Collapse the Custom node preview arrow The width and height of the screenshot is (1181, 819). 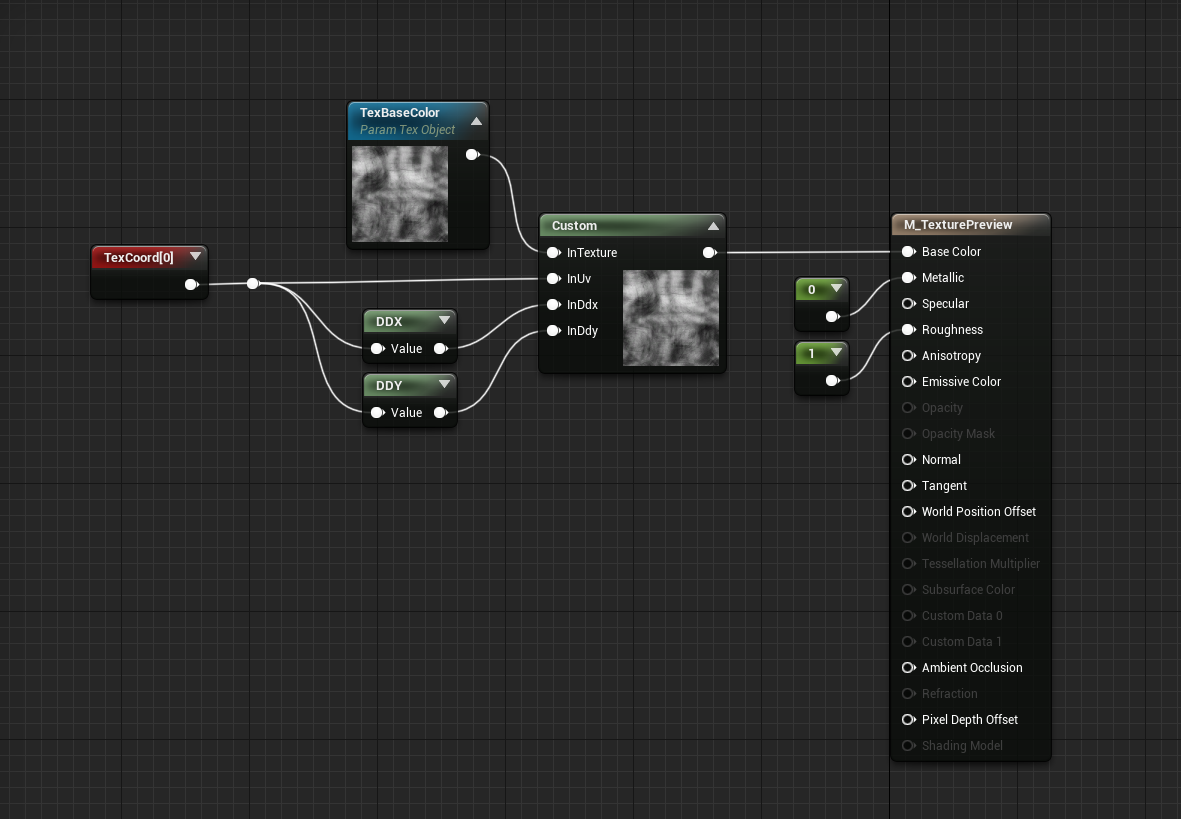(x=713, y=225)
